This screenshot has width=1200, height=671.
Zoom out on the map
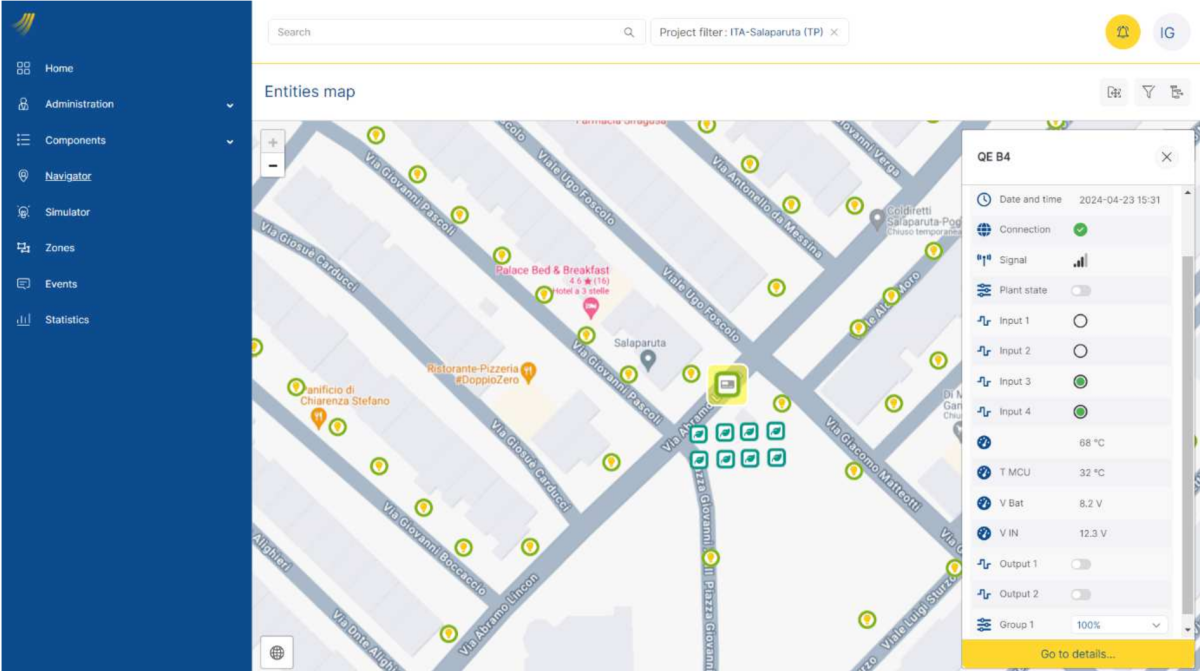pyautogui.click(x=273, y=166)
